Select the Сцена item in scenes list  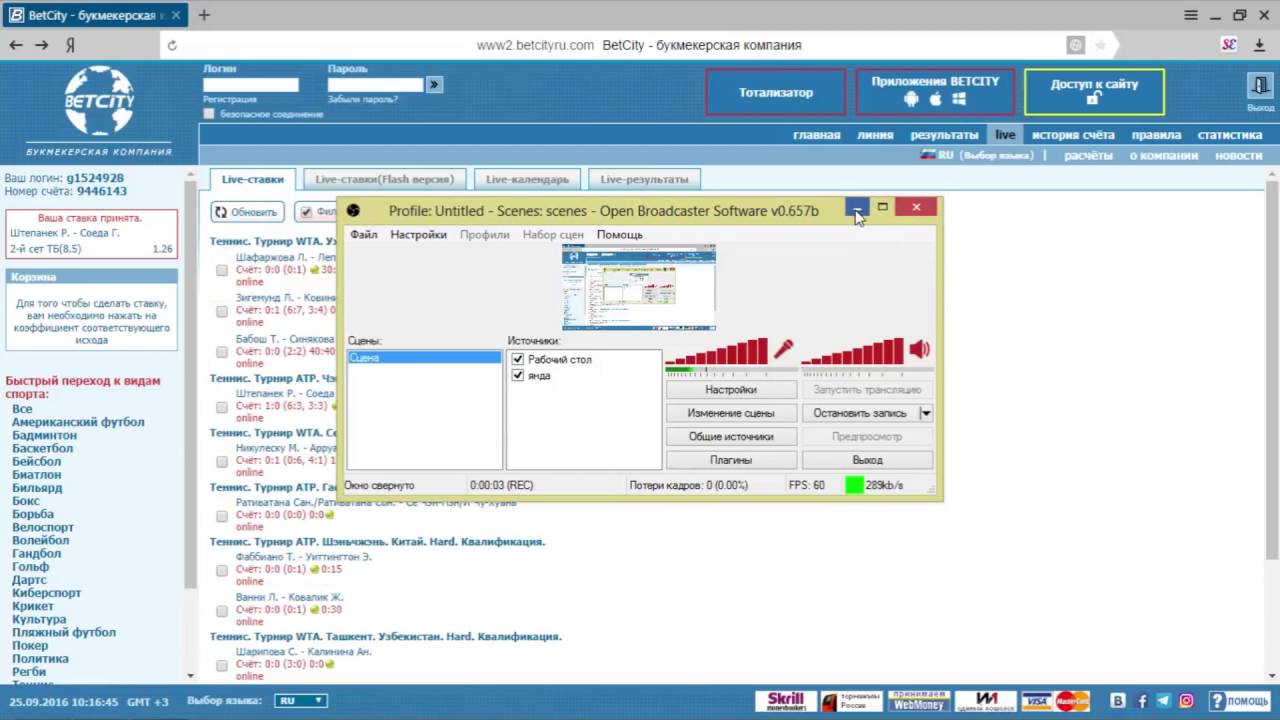pyautogui.click(x=424, y=357)
